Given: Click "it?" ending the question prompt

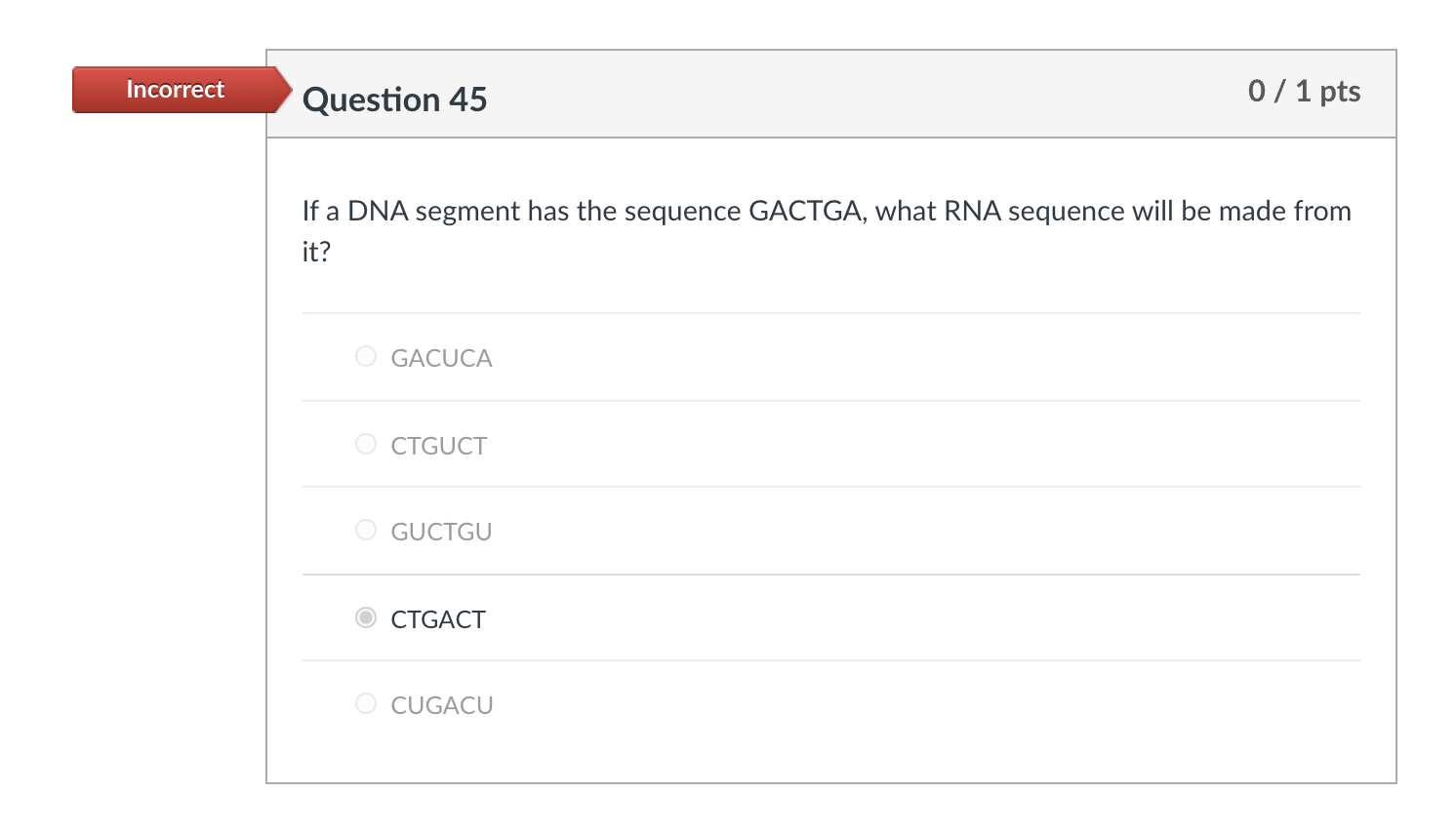Looking at the screenshot, I should [x=316, y=253].
